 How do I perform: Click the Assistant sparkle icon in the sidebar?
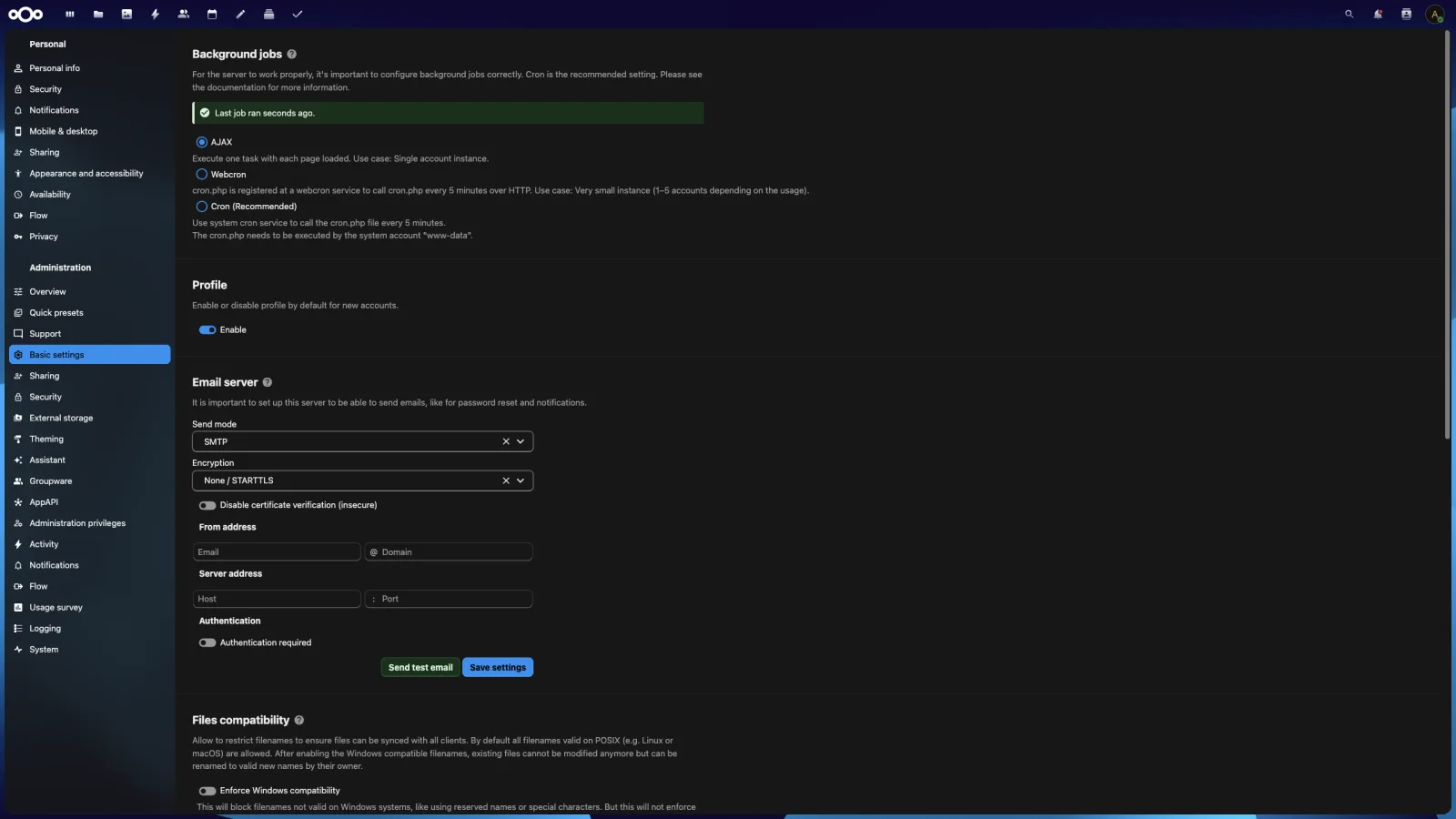(18, 460)
